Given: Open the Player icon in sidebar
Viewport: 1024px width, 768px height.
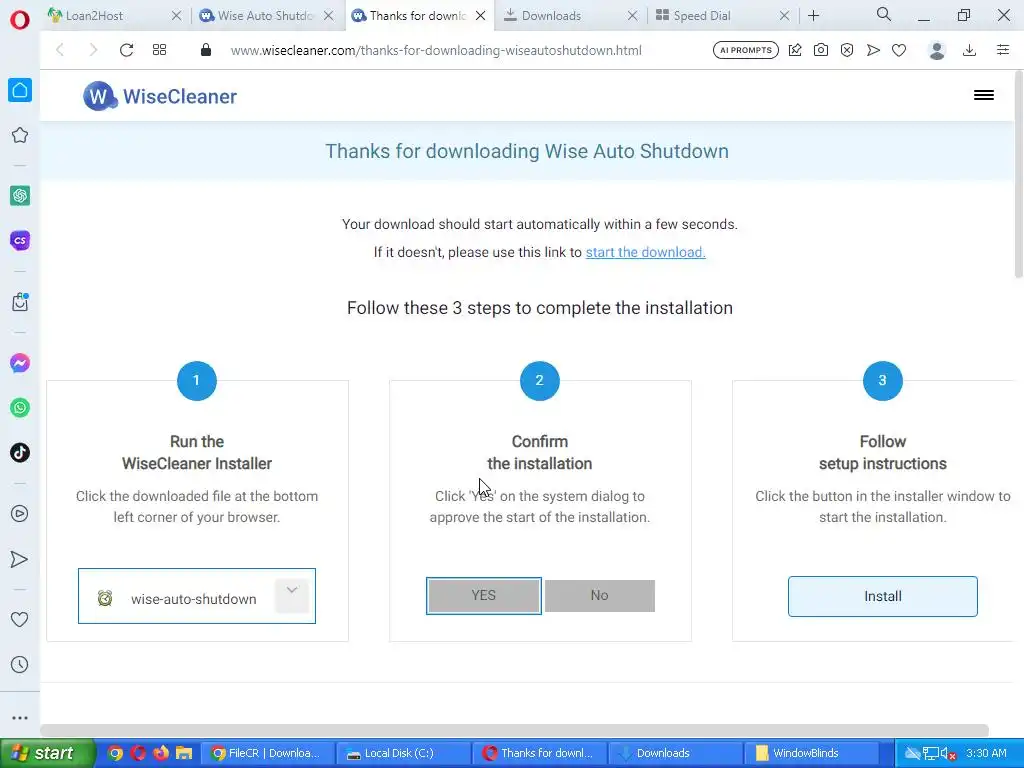Looking at the screenshot, I should pos(20,514).
